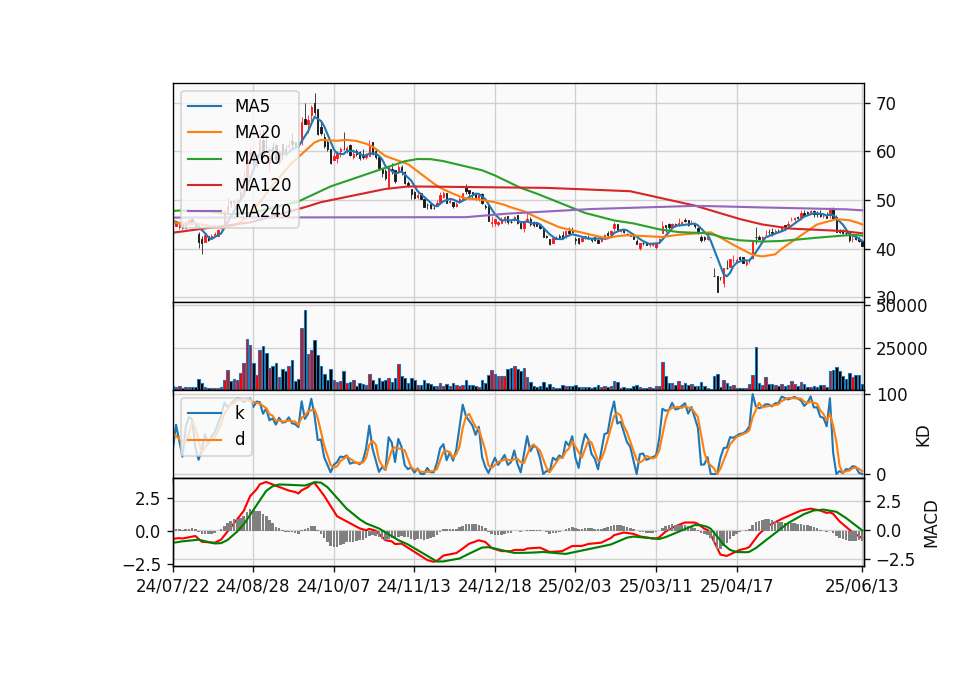Click the 70 price axis label
The image size is (960, 690).
[x=886, y=103]
